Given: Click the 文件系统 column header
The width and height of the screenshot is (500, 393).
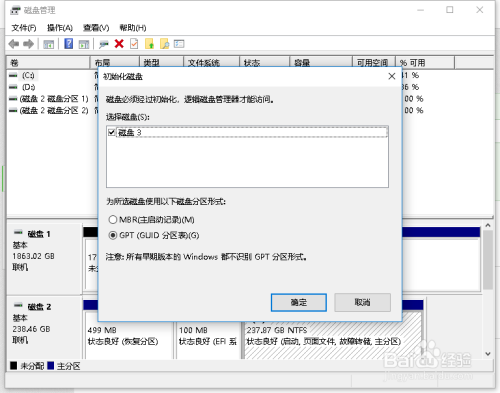Looking at the screenshot, I should 211,63.
